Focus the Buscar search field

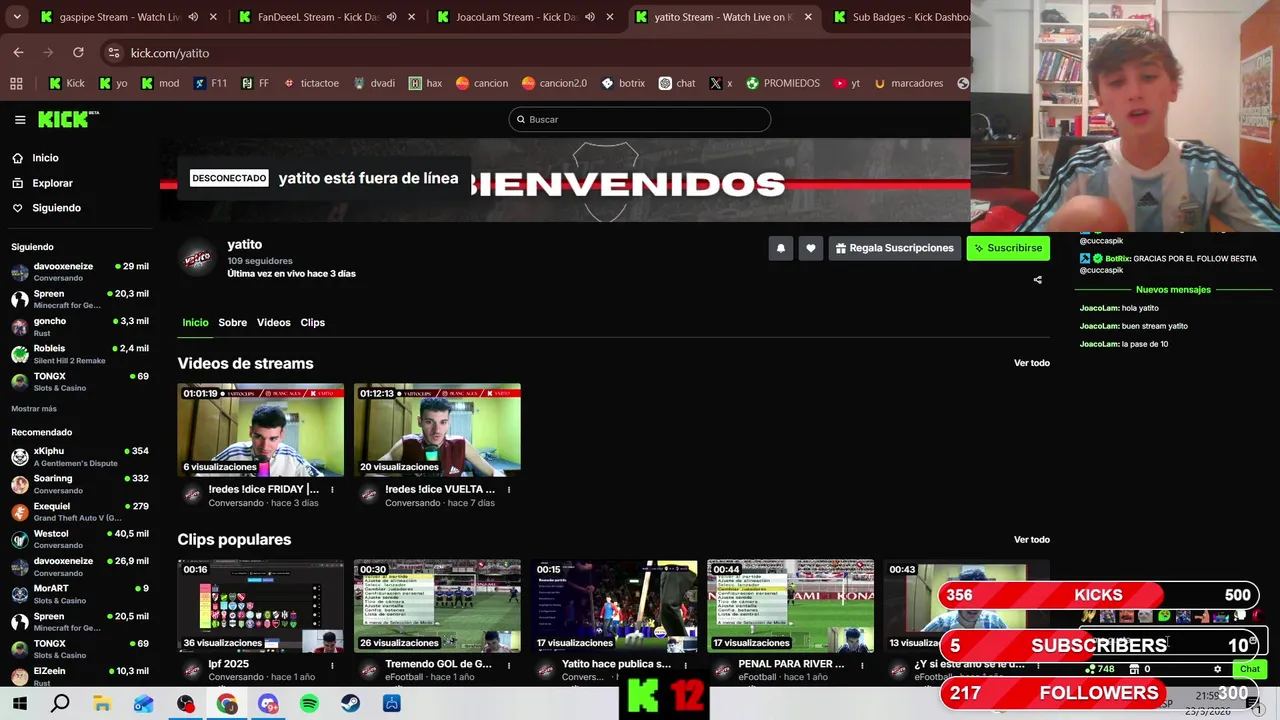pyautogui.click(x=640, y=119)
